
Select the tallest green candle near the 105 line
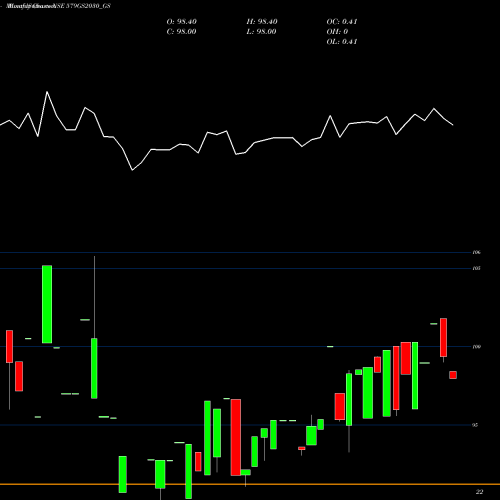[x=47, y=304]
